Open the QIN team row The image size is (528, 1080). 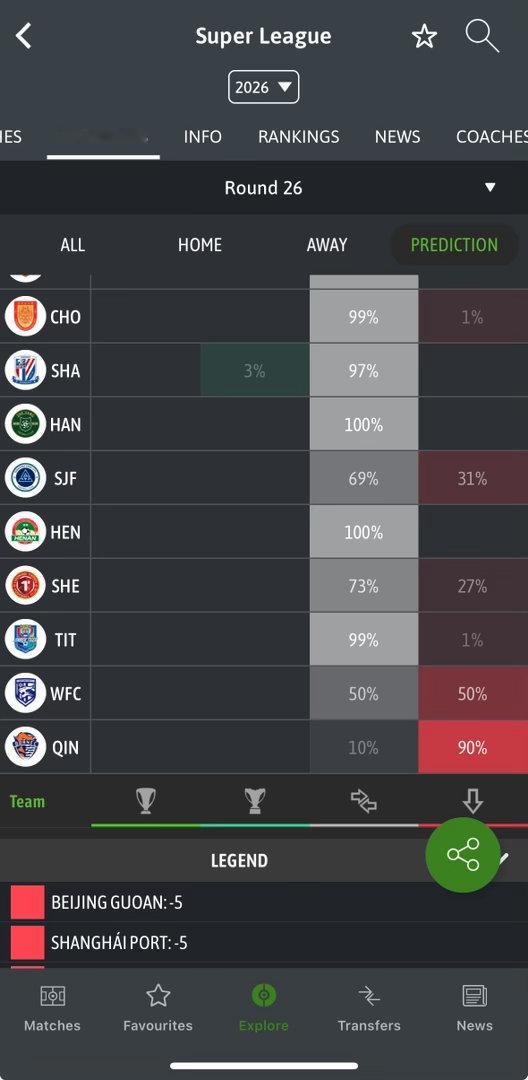(264, 747)
